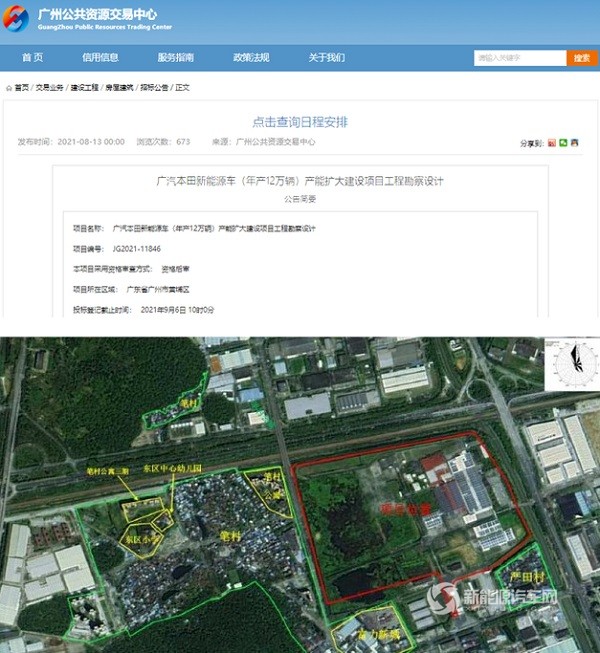
Task: Go to 建设工程 breadcrumb link
Action: point(85,87)
